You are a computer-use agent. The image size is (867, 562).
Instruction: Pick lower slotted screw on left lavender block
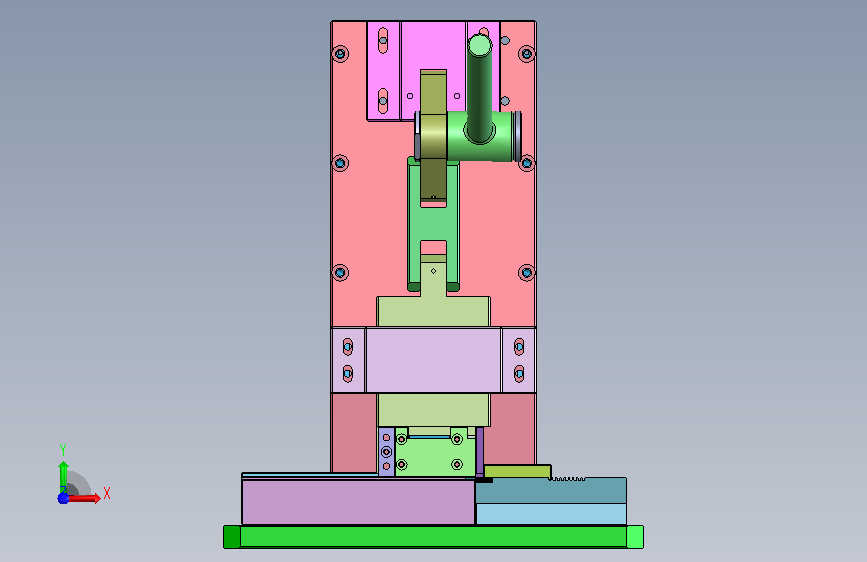point(347,374)
